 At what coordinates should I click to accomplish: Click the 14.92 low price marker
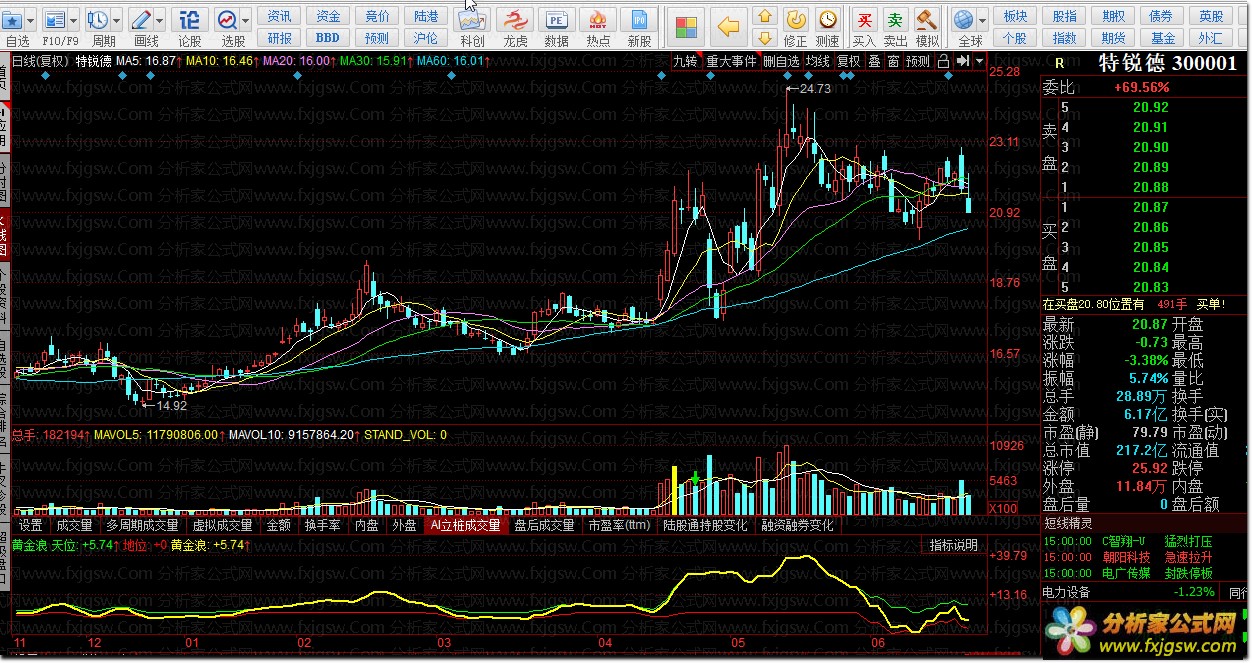coord(171,405)
